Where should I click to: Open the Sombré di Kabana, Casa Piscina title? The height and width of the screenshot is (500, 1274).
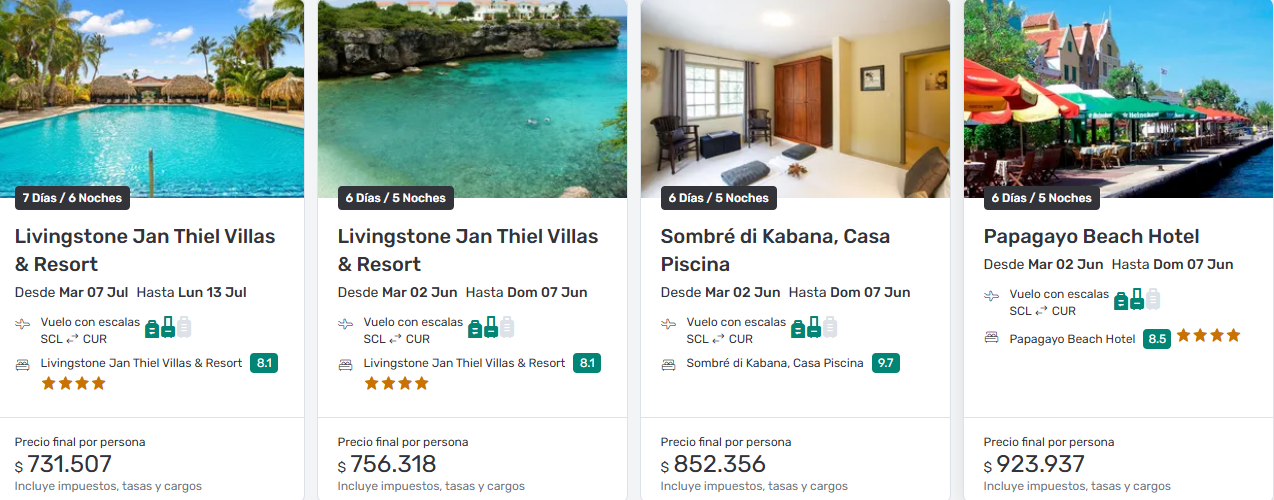775,250
